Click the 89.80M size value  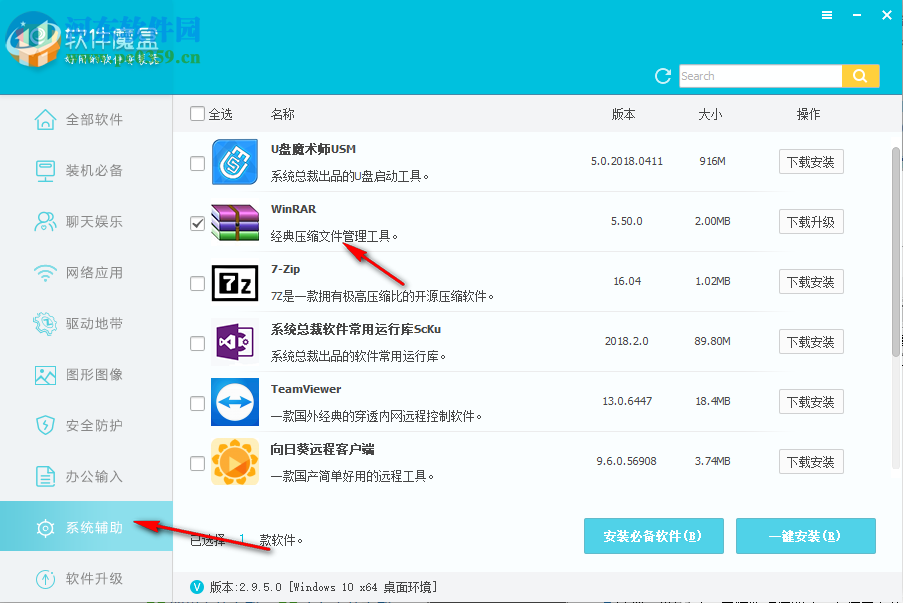point(712,341)
